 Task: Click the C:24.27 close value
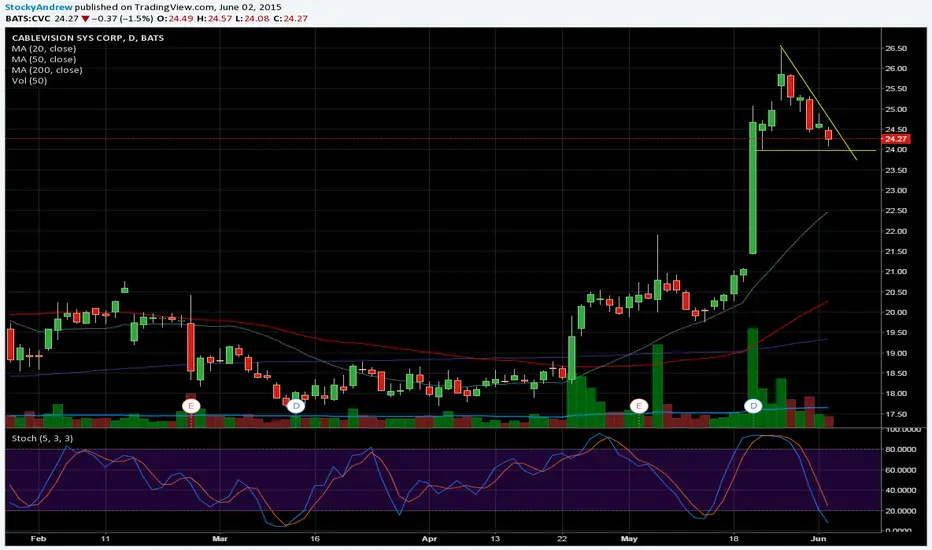(x=291, y=18)
